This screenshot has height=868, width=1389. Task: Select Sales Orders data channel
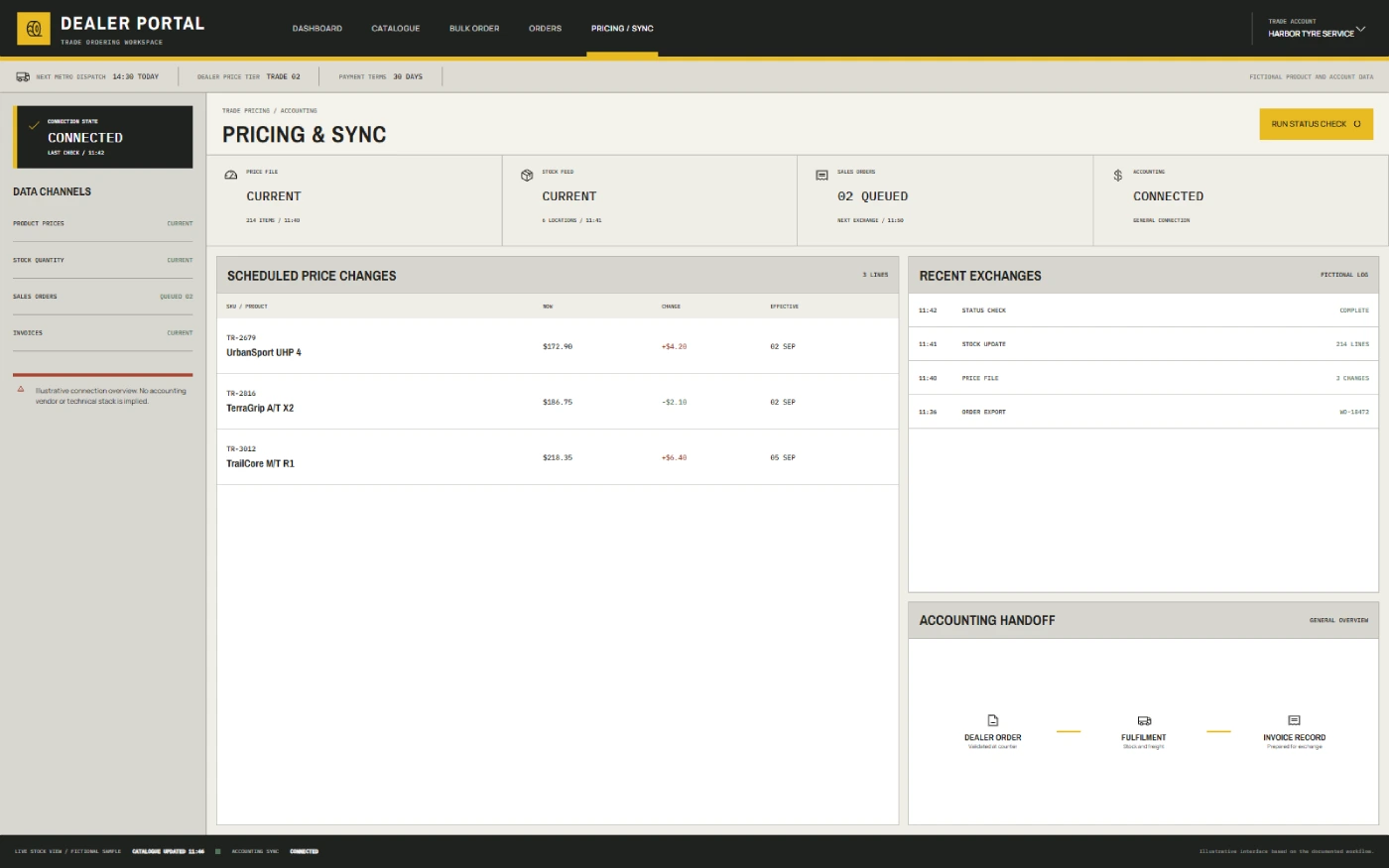coord(103,297)
